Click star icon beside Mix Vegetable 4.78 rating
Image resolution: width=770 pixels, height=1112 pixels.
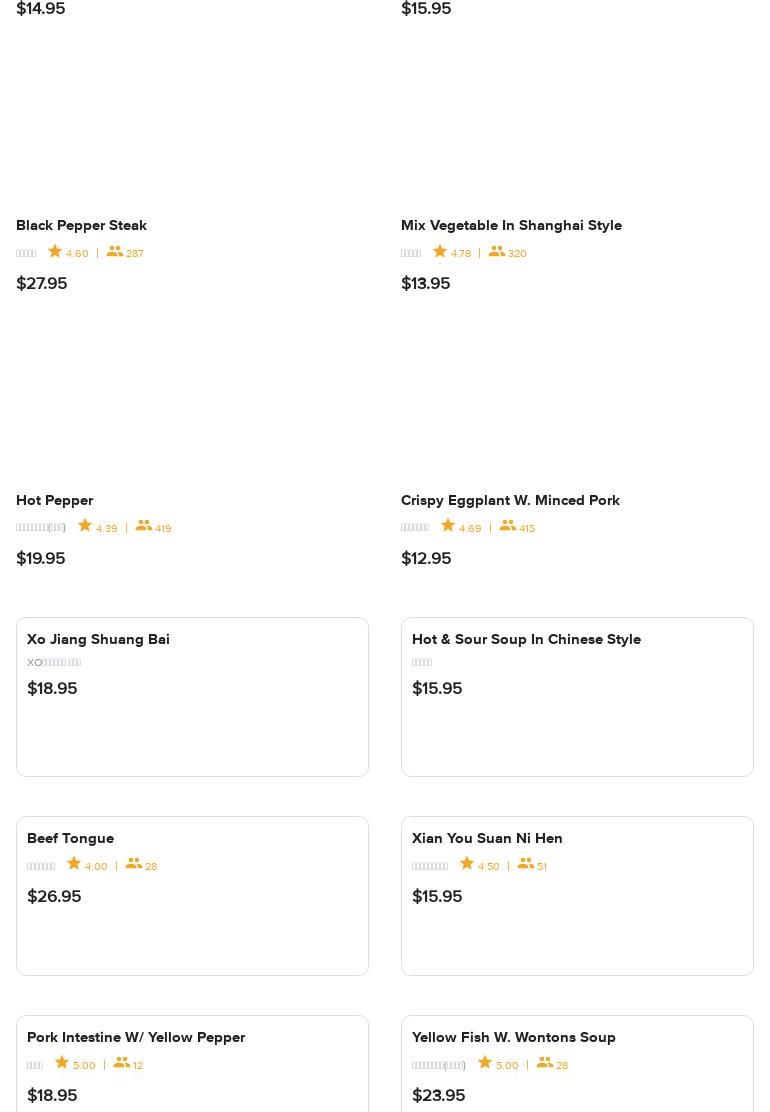click(440, 252)
